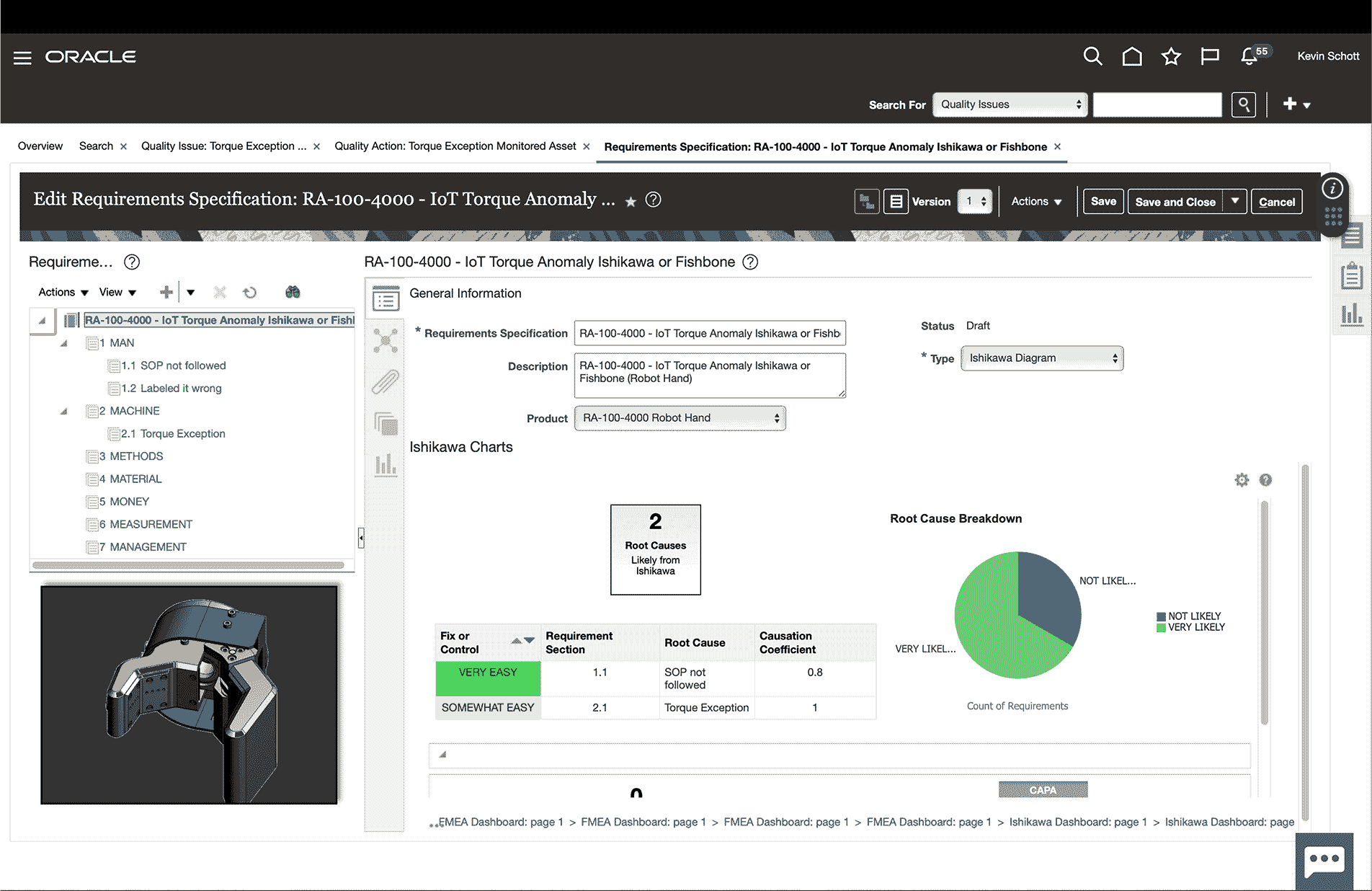Open the Type dropdown Ishikawa Diagram
Screen dimensions: 1372x891
click(x=1042, y=358)
